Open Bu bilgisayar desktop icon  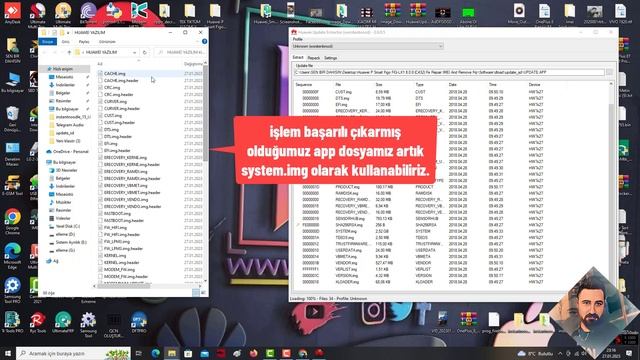pyautogui.click(x=12, y=83)
